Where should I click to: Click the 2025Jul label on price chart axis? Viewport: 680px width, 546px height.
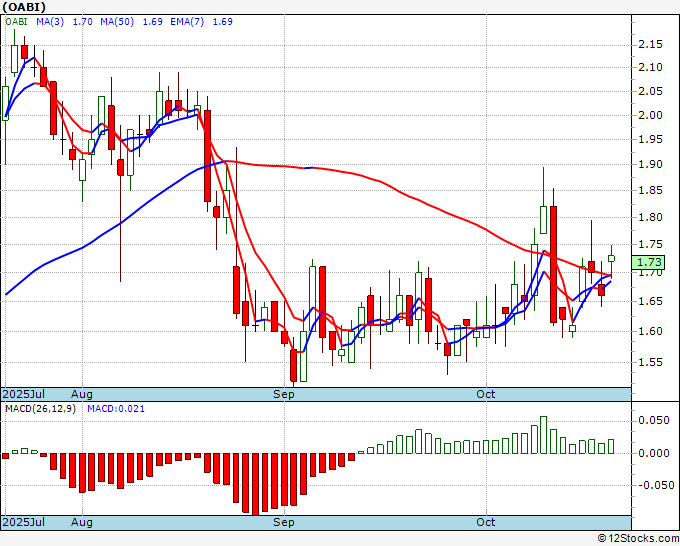(23, 394)
